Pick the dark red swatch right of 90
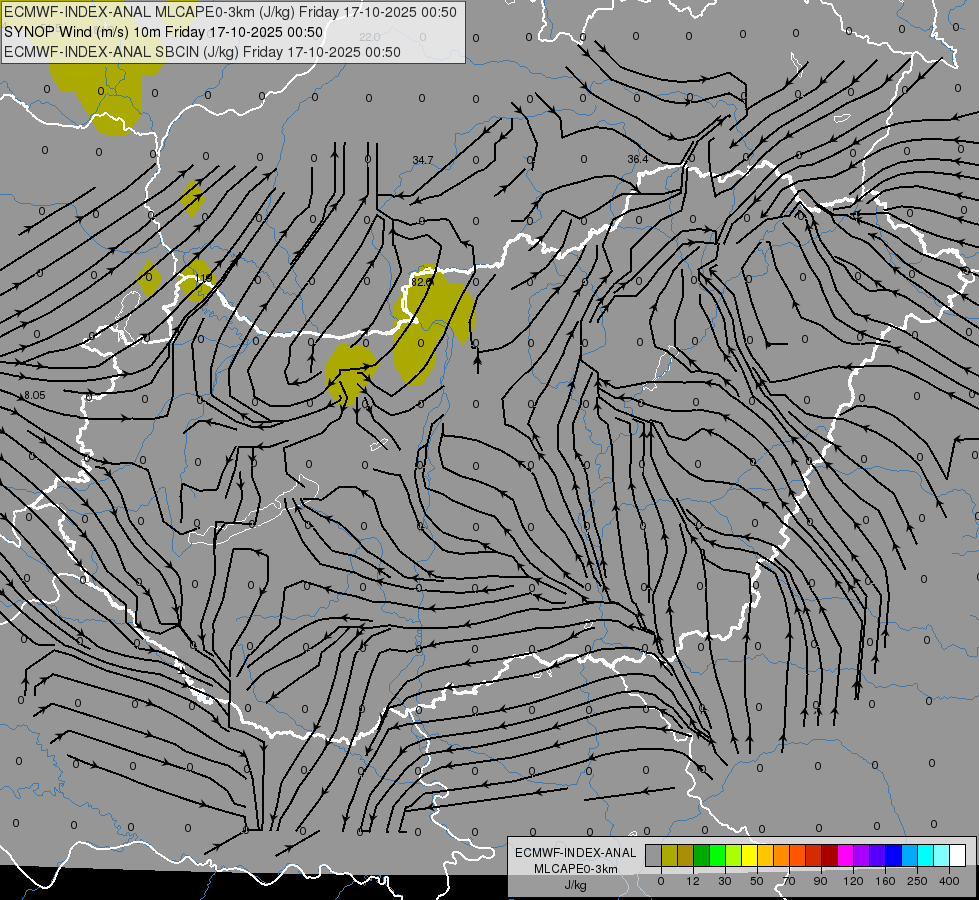 pyautogui.click(x=830, y=855)
